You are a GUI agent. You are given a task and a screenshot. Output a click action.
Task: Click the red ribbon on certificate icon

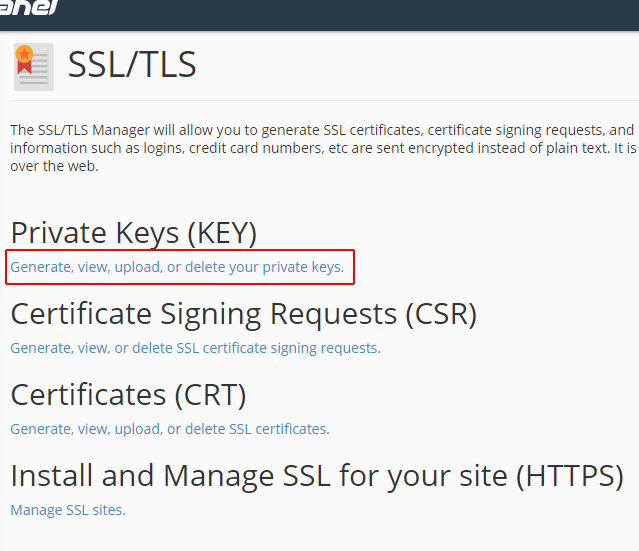[x=24, y=68]
